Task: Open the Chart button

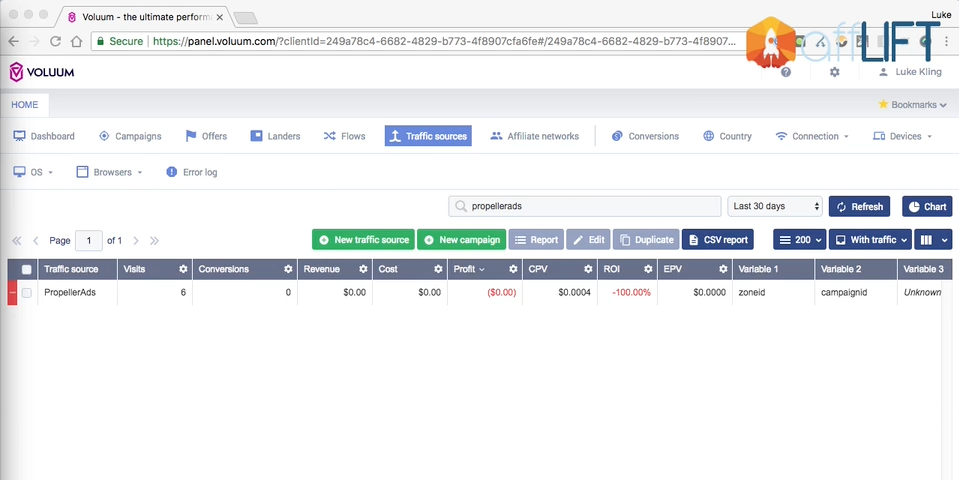Action: click(927, 206)
